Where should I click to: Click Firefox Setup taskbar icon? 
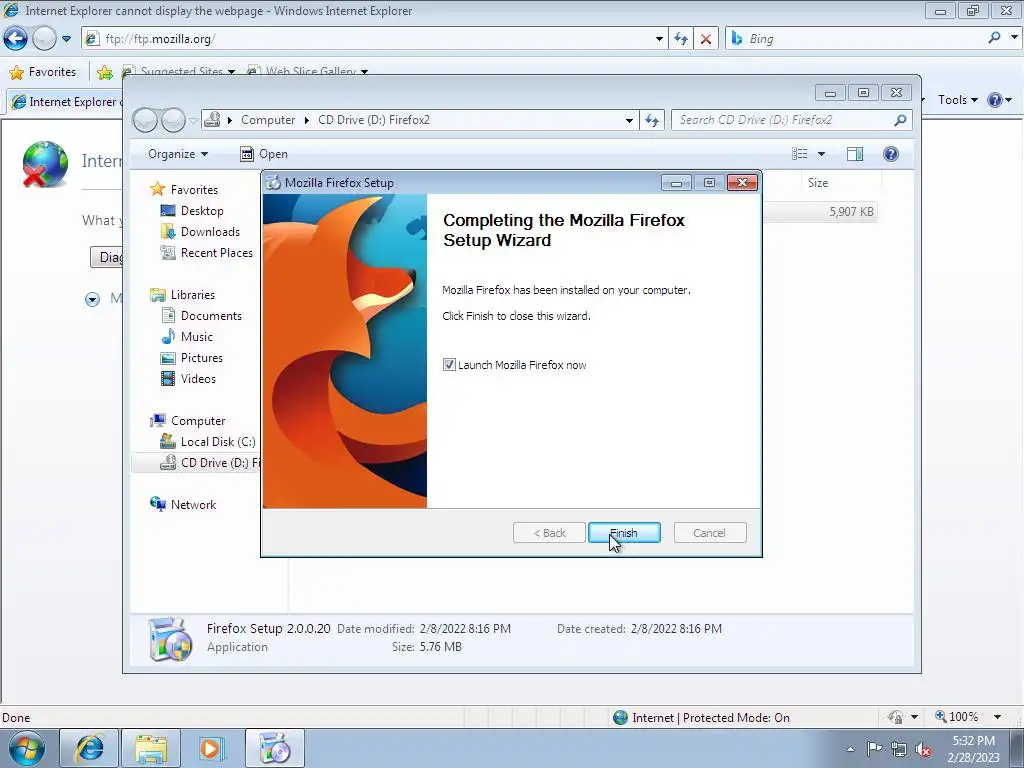274,748
